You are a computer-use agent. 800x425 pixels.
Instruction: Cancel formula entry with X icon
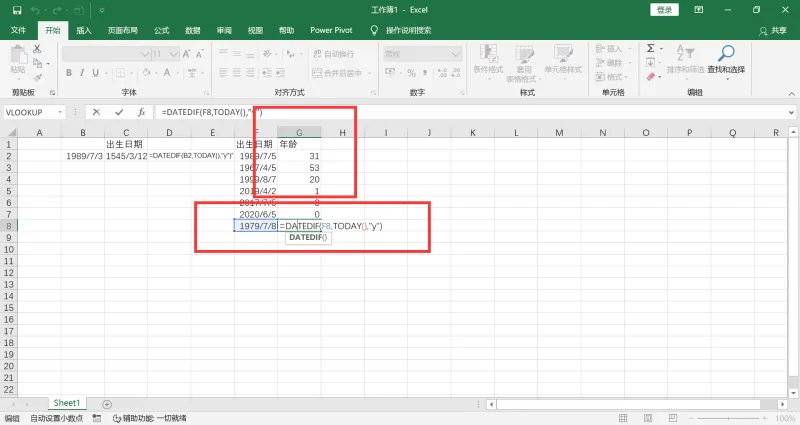(96, 112)
